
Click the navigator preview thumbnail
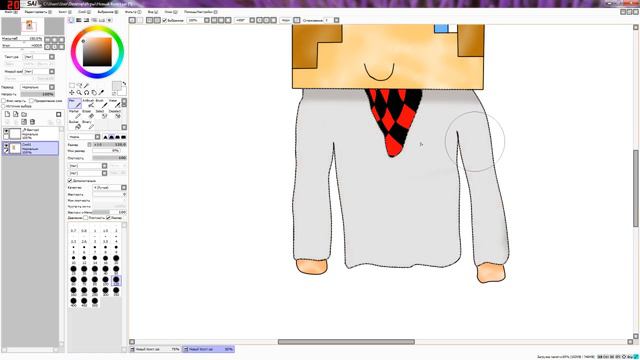click(x=33, y=27)
